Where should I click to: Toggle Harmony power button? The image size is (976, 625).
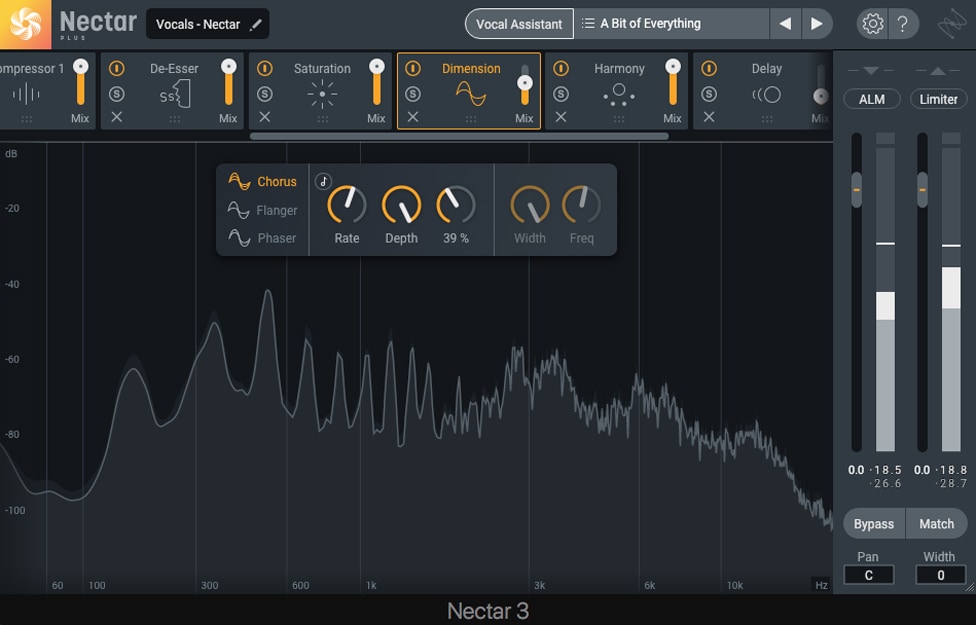561,68
